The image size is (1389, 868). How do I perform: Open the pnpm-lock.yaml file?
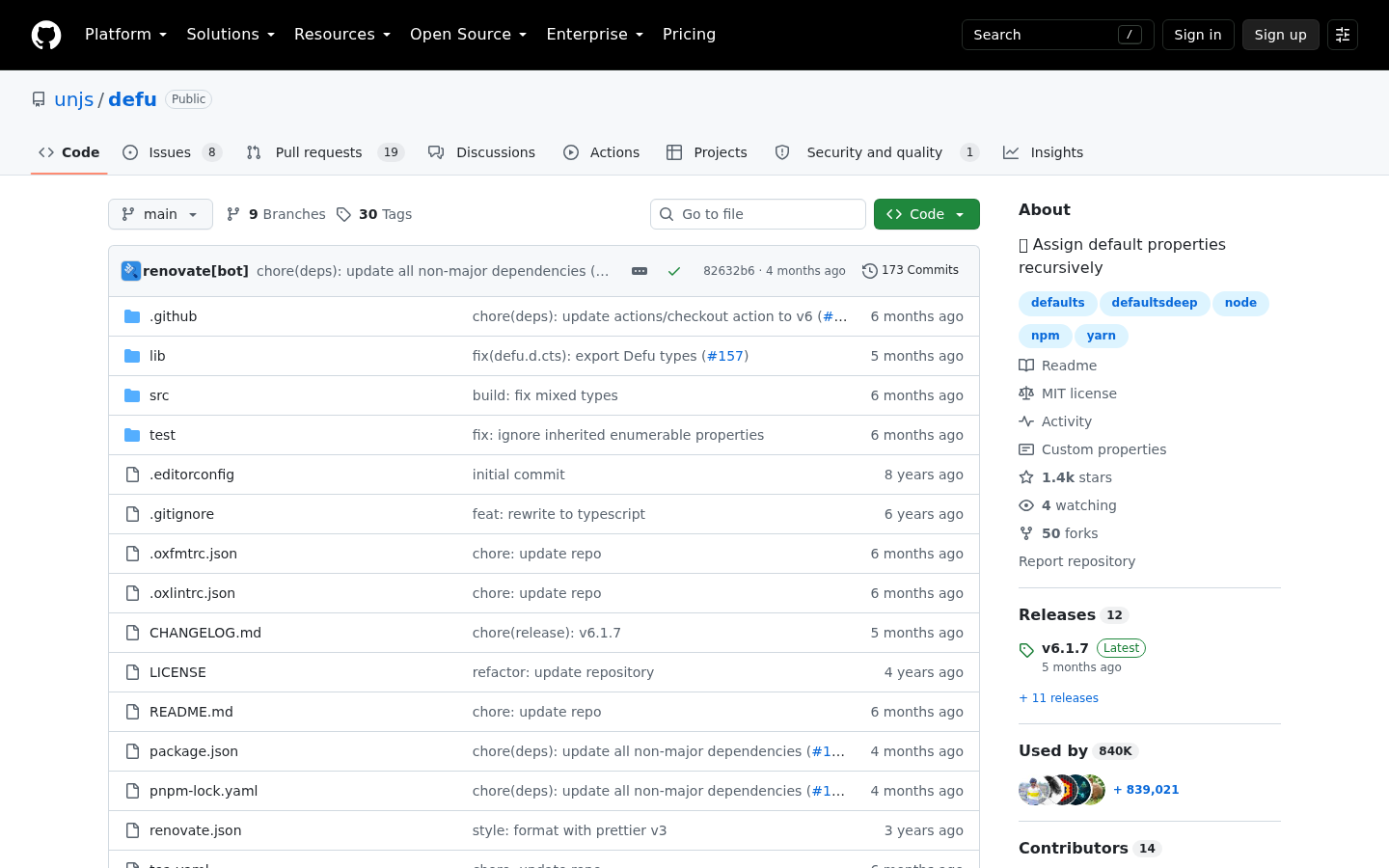coord(204,791)
